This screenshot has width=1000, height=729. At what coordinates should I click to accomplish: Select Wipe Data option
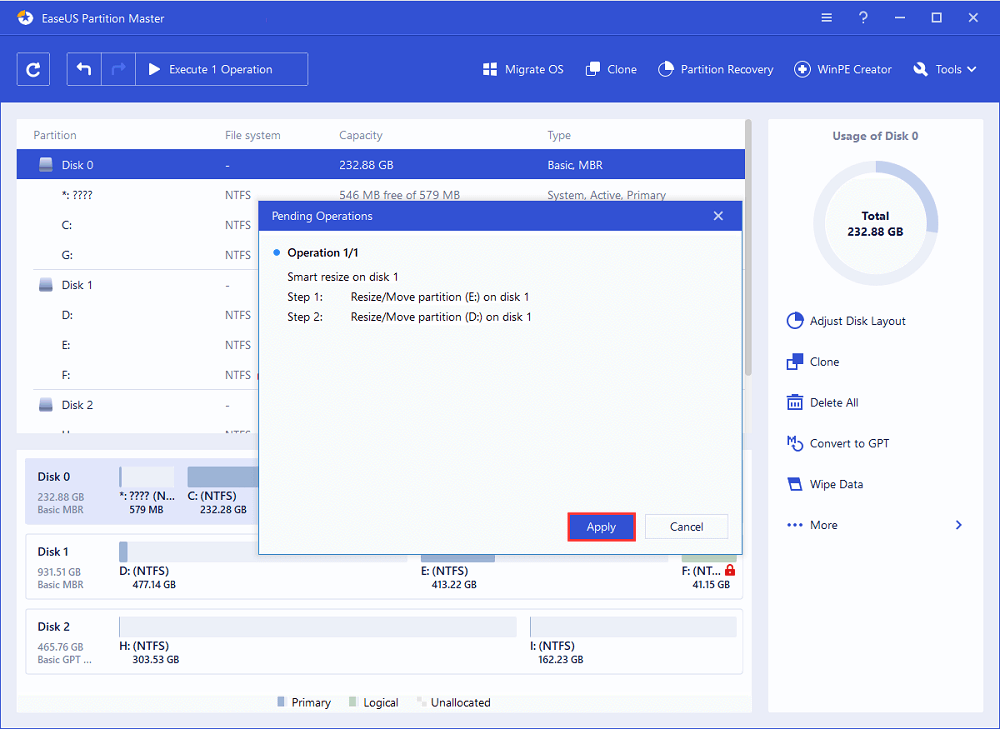click(x=825, y=484)
